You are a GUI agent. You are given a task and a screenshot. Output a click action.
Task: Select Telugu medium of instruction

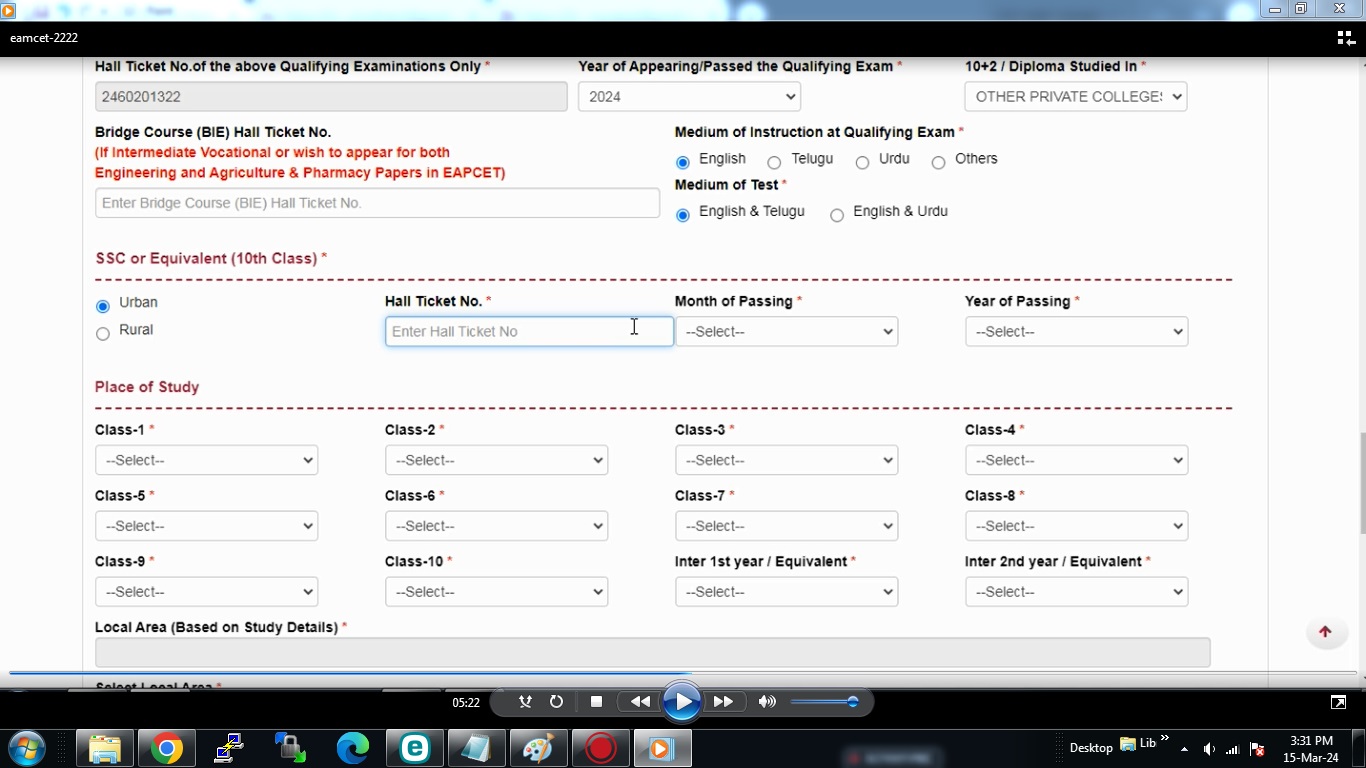(x=774, y=162)
